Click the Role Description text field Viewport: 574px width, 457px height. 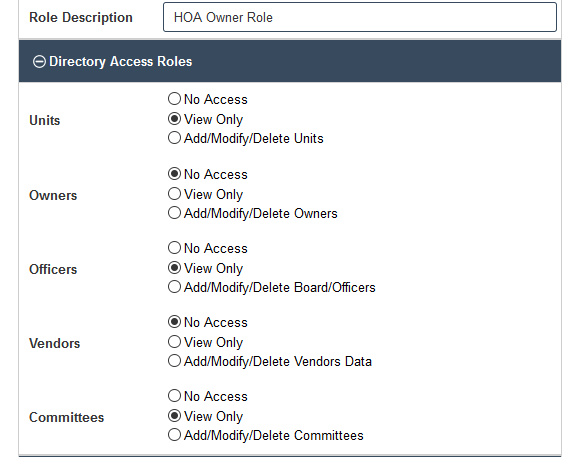pos(360,17)
